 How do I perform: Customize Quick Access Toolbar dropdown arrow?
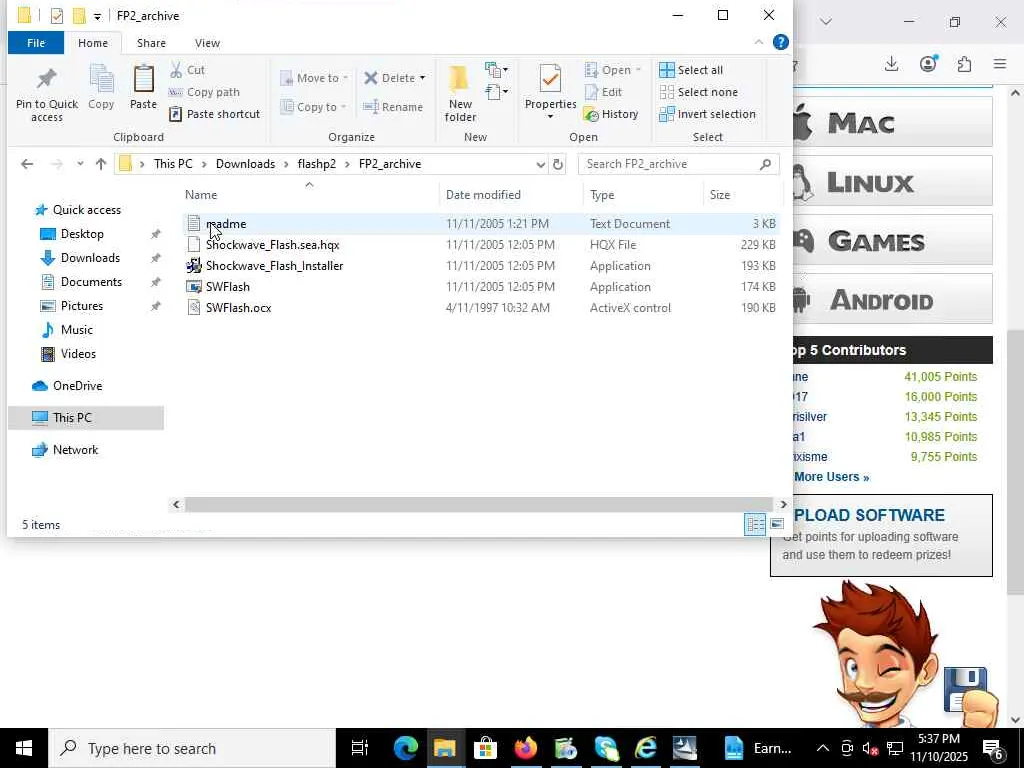[97, 16]
